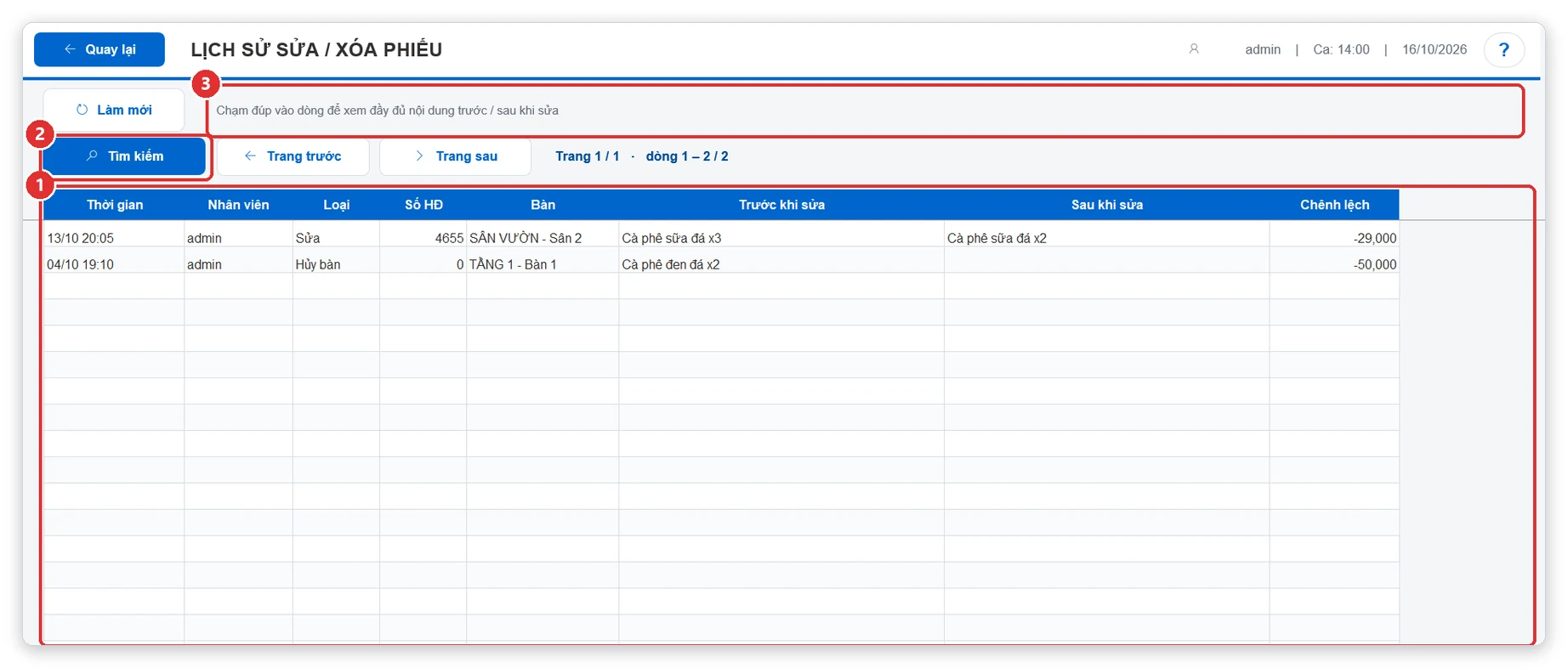This screenshot has width=1568, height=668.
Task: Click the admin username in header
Action: pos(1263,49)
